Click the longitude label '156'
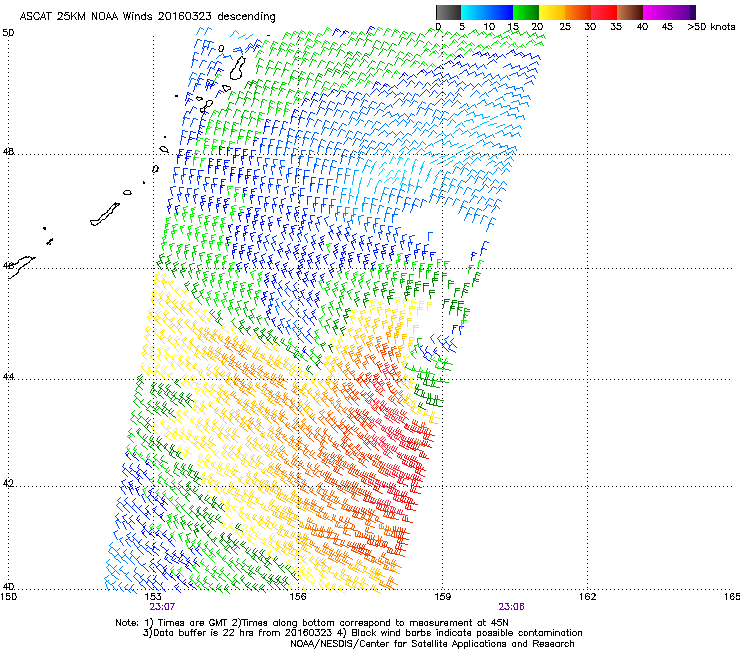Image resolution: width=740 pixels, height=650 pixels. coord(298,597)
